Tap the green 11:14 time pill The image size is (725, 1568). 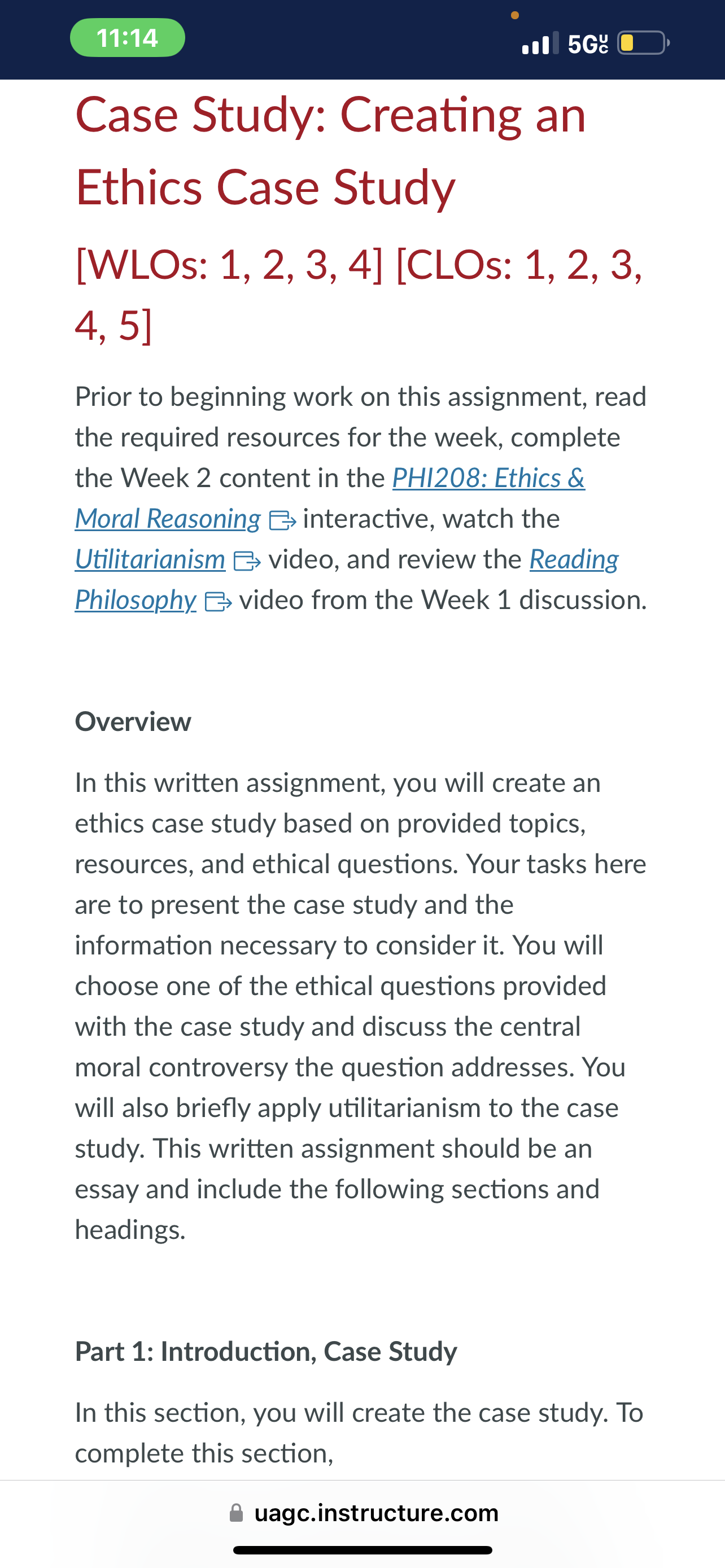click(128, 38)
